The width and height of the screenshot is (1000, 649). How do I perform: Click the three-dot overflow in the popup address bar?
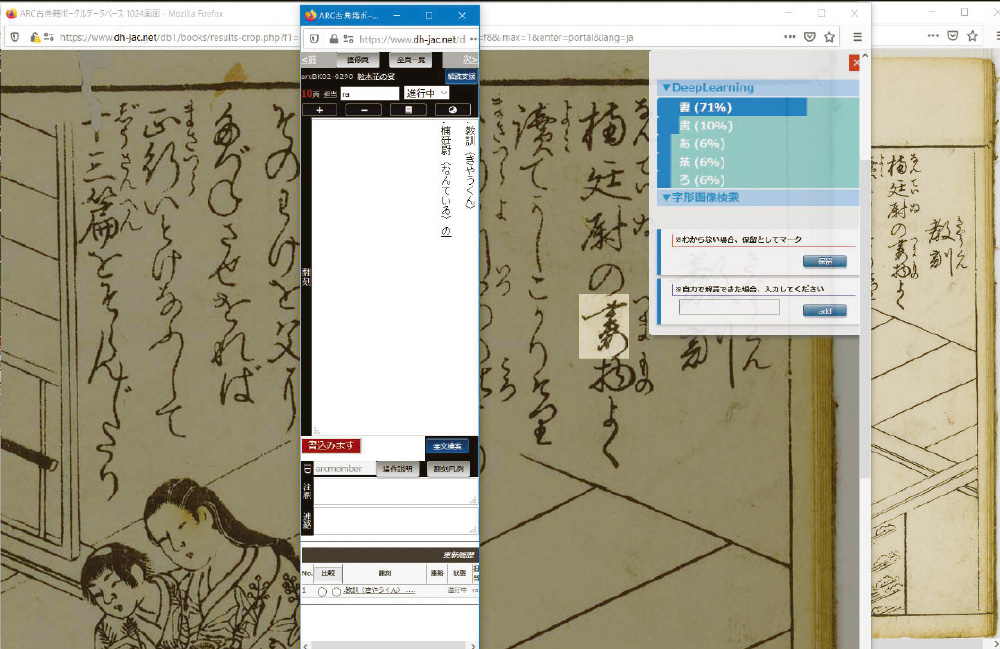pos(473,39)
